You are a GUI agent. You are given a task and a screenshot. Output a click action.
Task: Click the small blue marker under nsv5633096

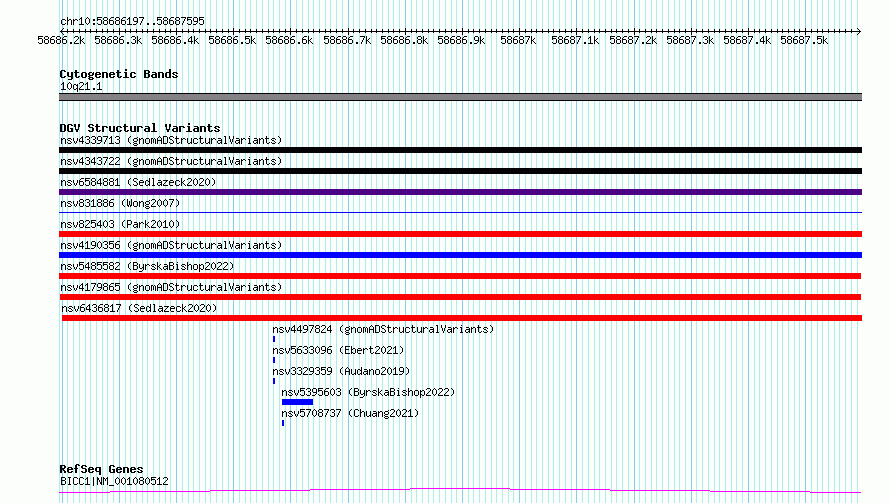click(x=274, y=361)
